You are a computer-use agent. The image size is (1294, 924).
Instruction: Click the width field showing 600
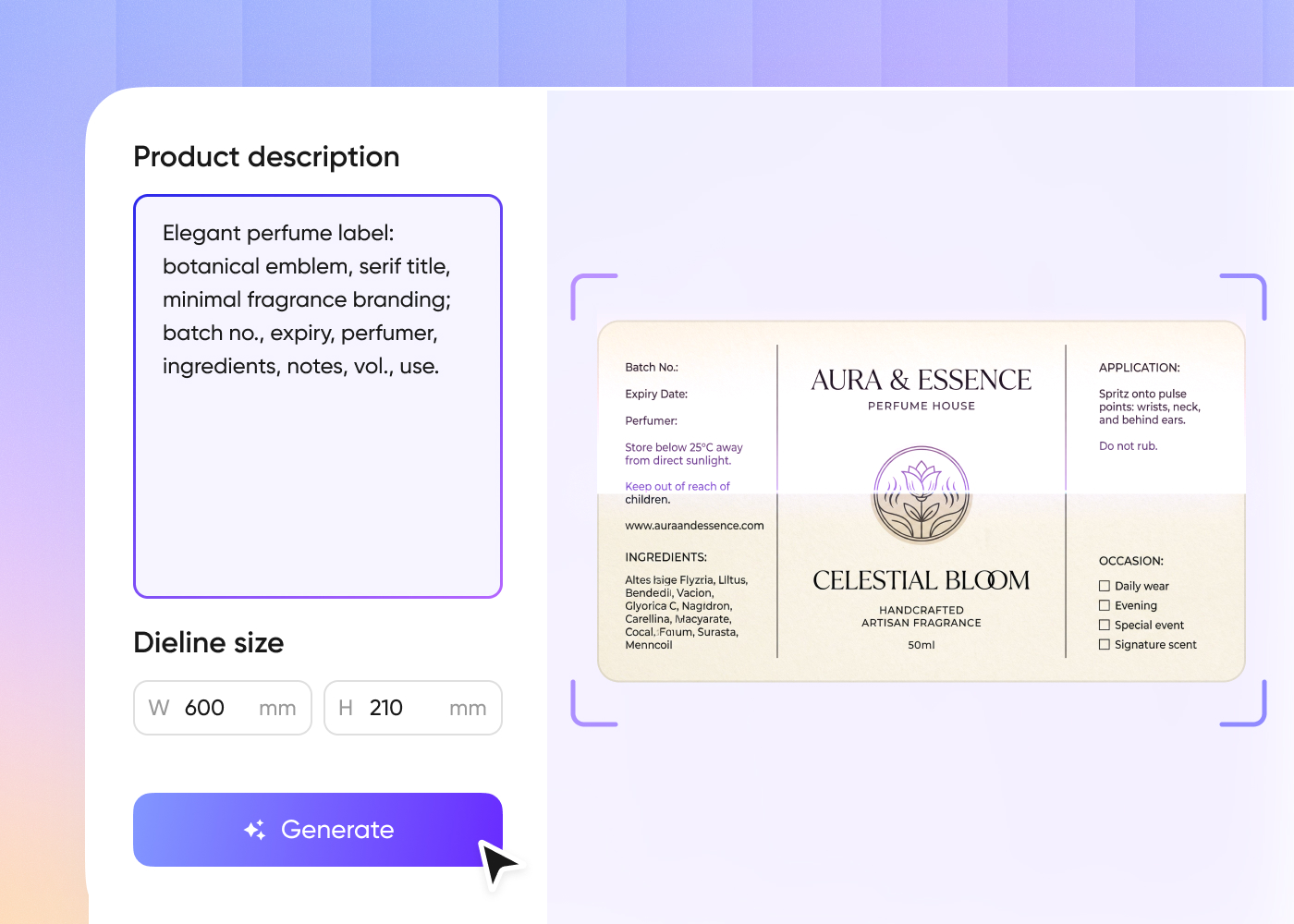coord(222,708)
